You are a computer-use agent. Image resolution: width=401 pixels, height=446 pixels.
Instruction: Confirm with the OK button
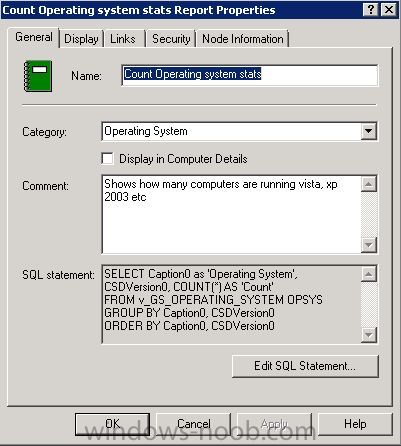tap(112, 424)
